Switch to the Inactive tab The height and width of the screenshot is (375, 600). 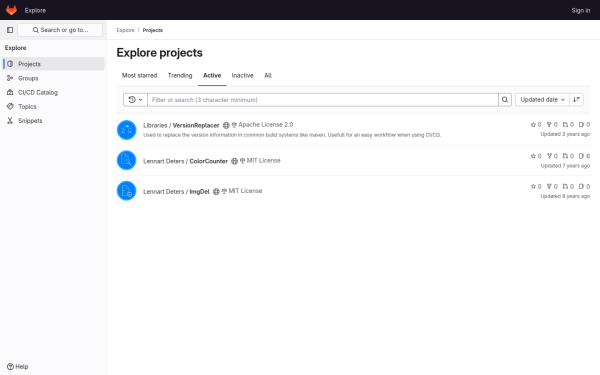click(x=243, y=75)
